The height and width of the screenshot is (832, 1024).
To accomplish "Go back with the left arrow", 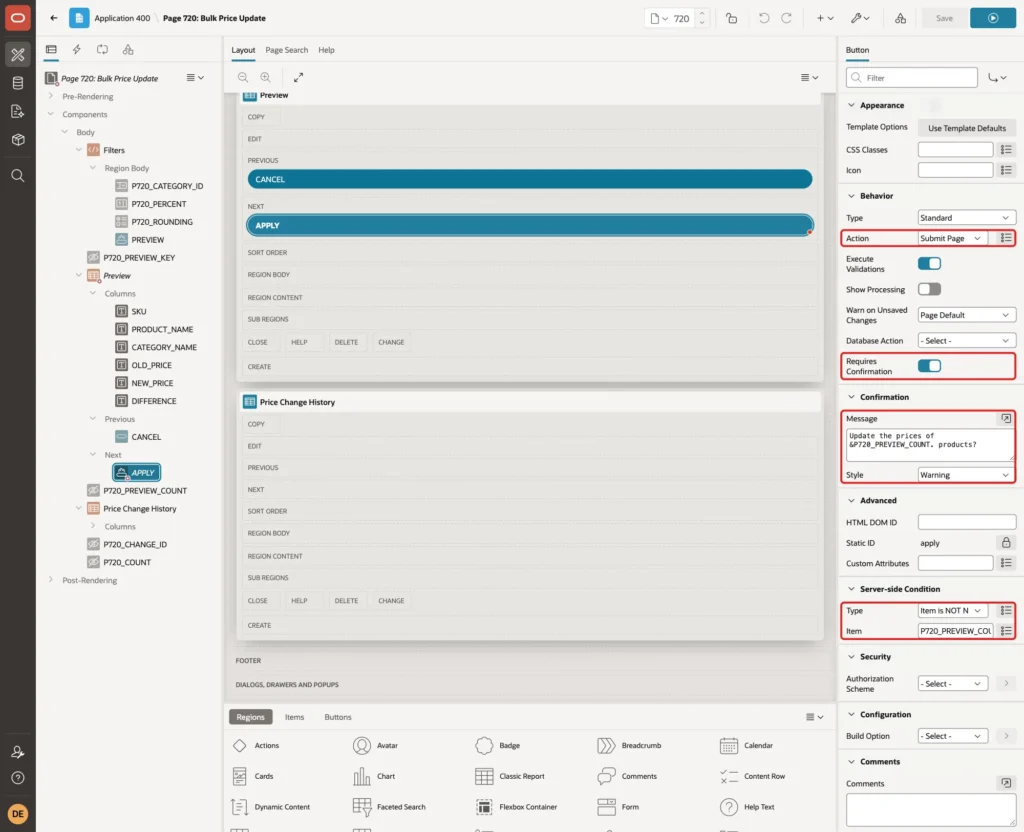I will coord(54,18).
